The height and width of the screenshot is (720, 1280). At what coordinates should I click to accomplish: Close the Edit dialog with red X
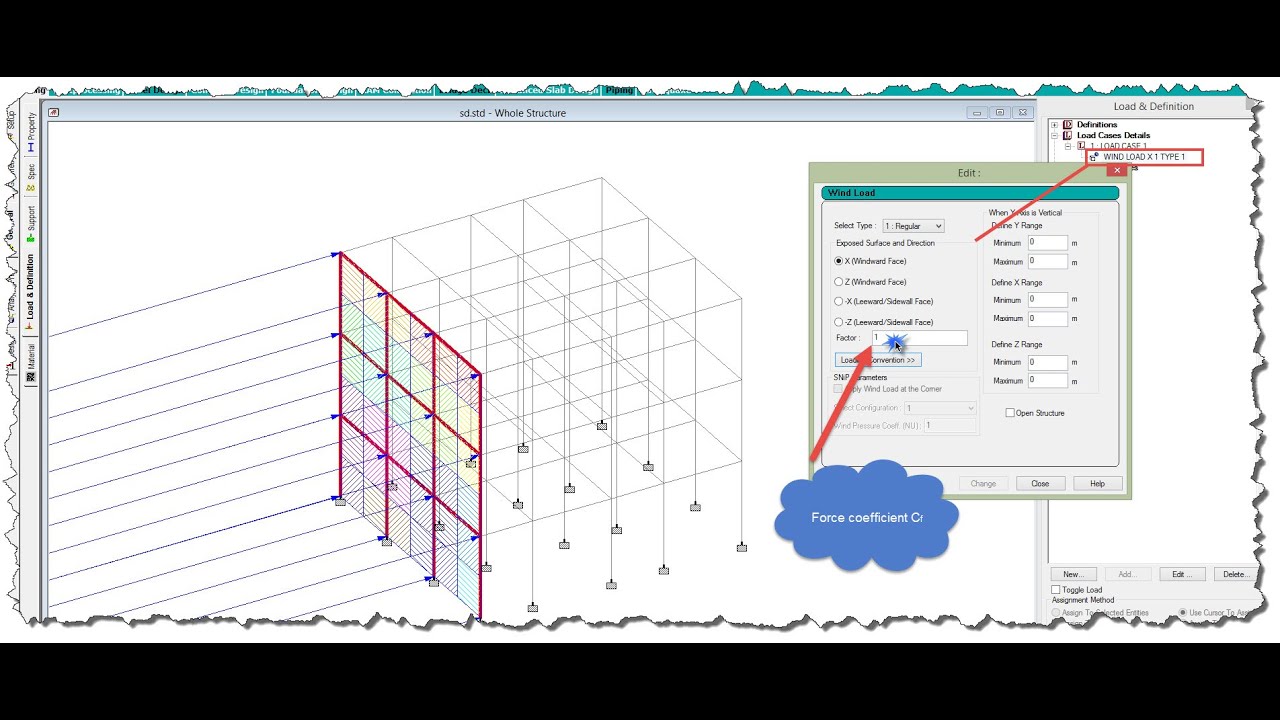click(x=1116, y=171)
